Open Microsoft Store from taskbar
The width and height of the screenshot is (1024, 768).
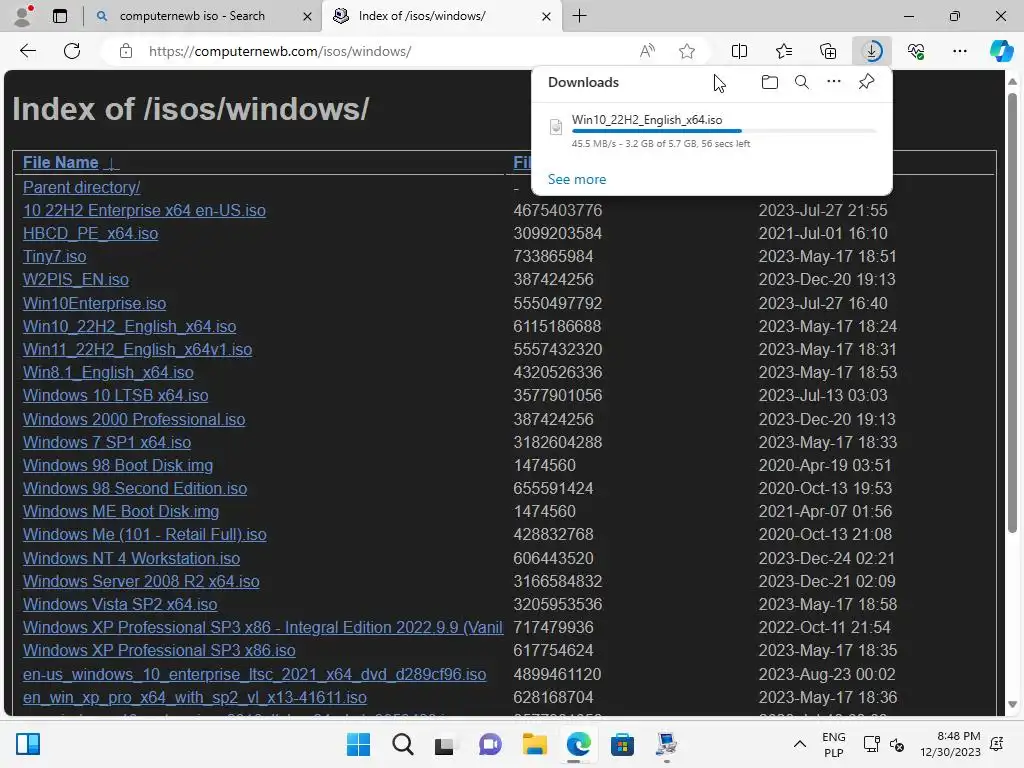[622, 744]
